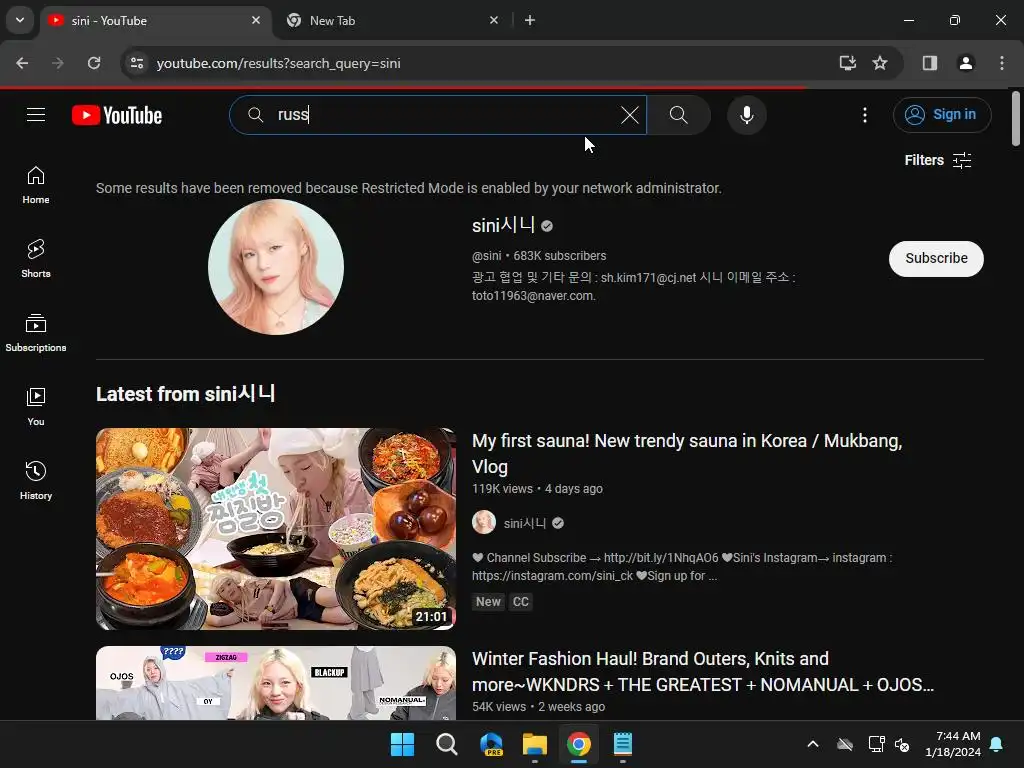Open a new browser tab with plus

coord(530,20)
